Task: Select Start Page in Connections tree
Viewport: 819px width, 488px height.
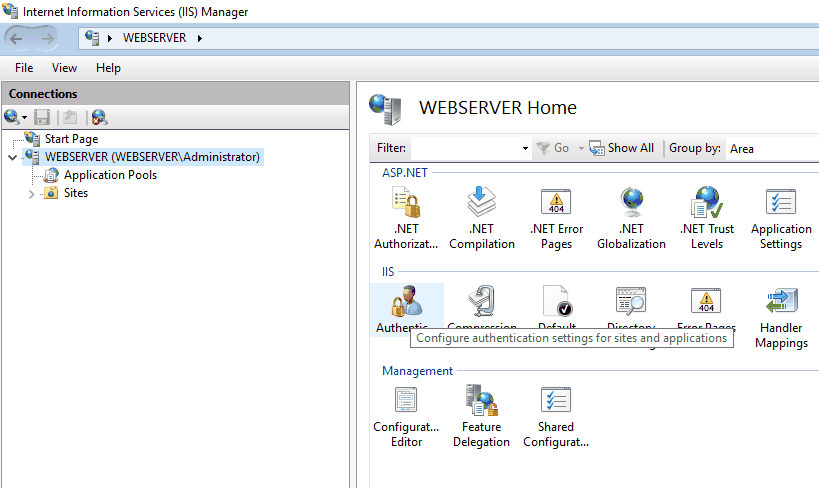Action: click(x=71, y=139)
